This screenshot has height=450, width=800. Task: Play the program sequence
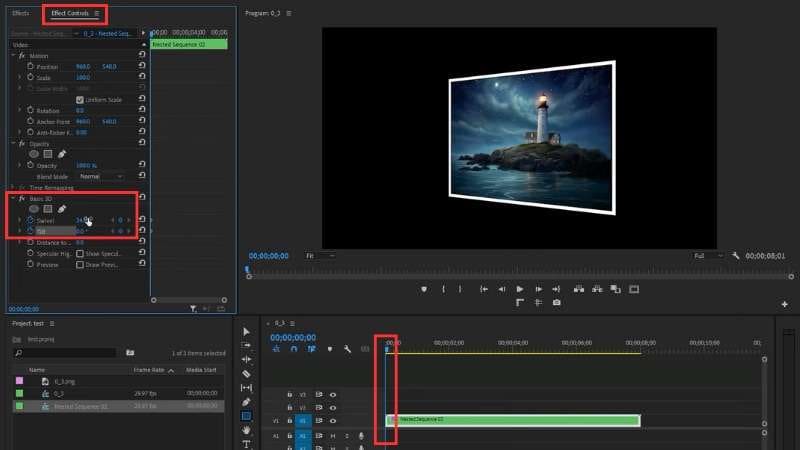(520, 289)
